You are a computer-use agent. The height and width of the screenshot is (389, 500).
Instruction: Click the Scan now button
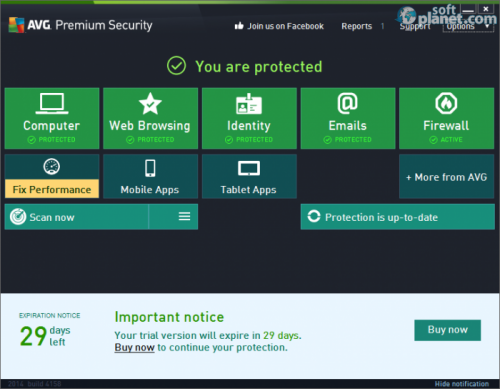[76, 217]
